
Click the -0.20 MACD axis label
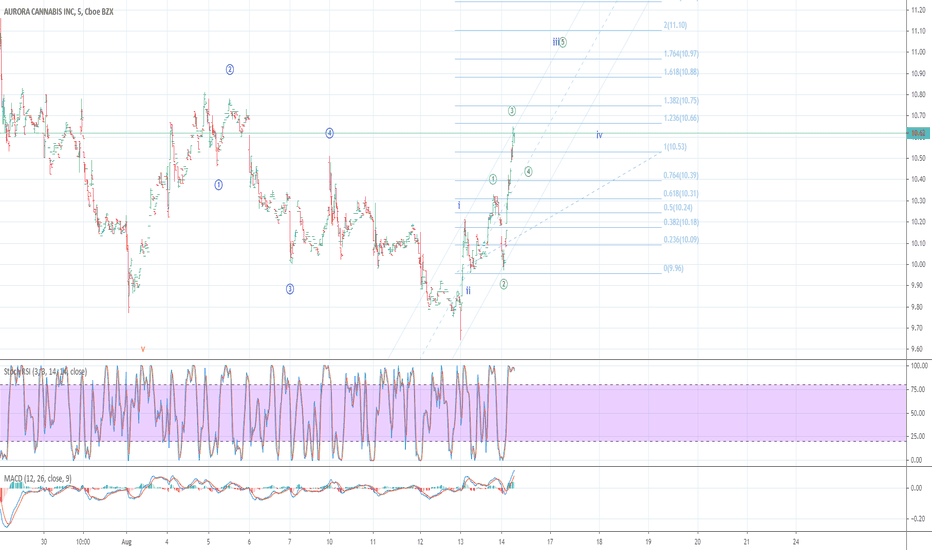(x=918, y=518)
